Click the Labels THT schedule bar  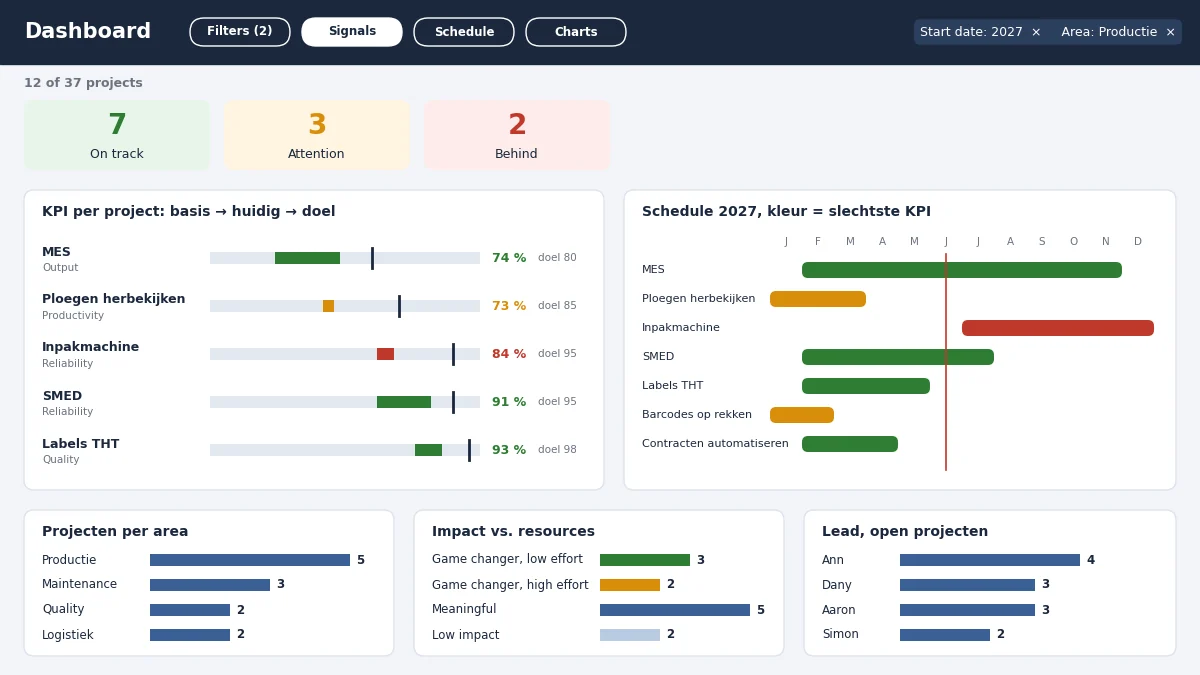click(x=866, y=386)
